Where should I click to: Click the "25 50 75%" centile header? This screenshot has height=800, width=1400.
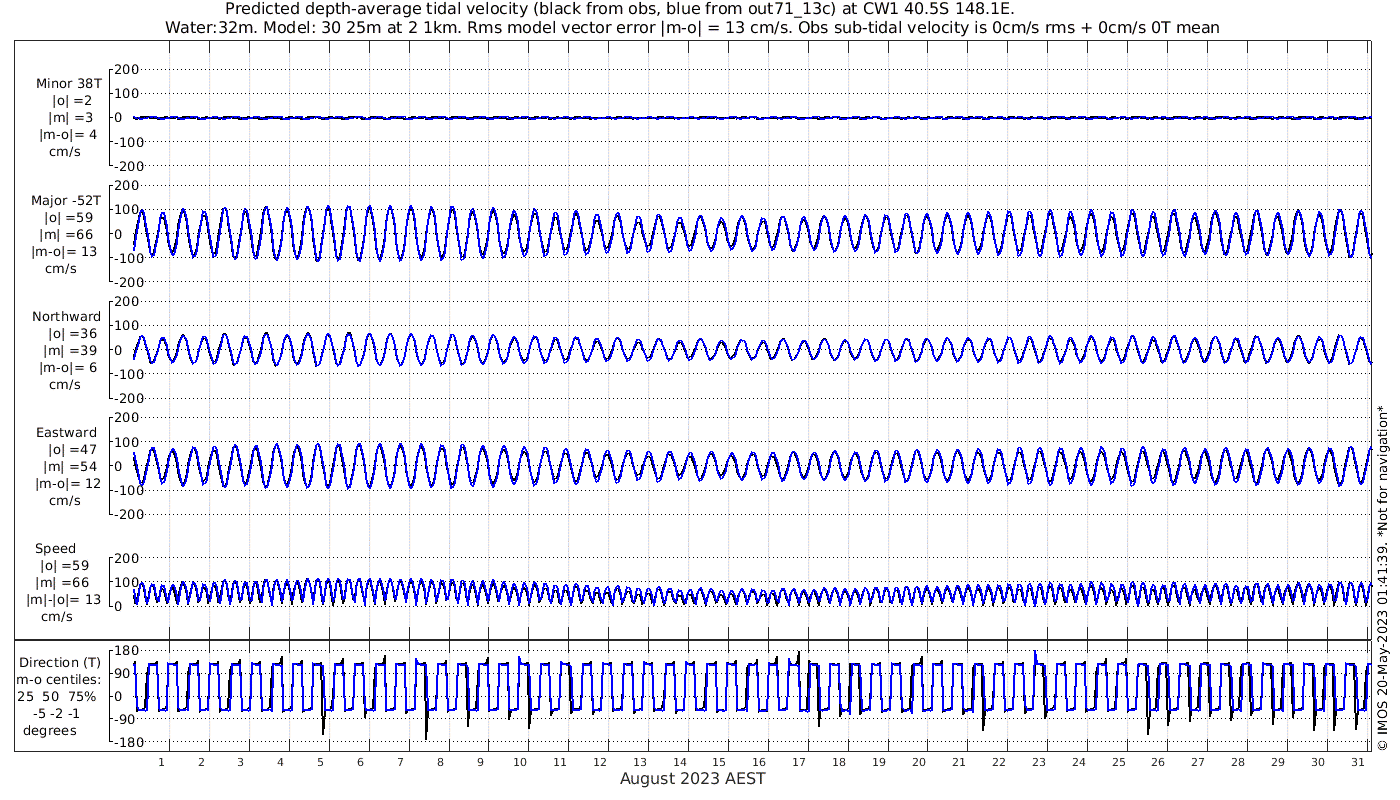[x=56, y=697]
